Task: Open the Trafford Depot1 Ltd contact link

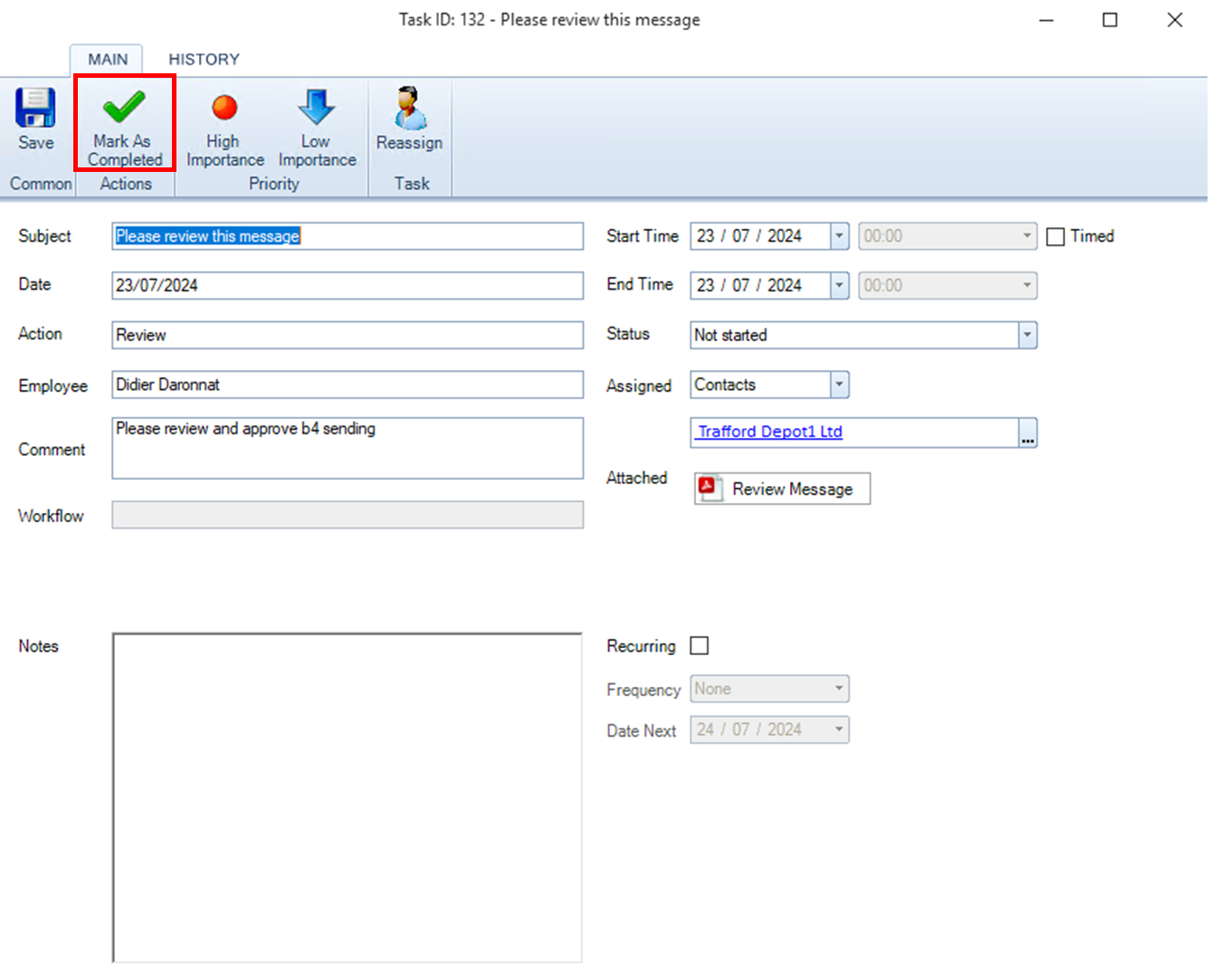Action: (770, 432)
